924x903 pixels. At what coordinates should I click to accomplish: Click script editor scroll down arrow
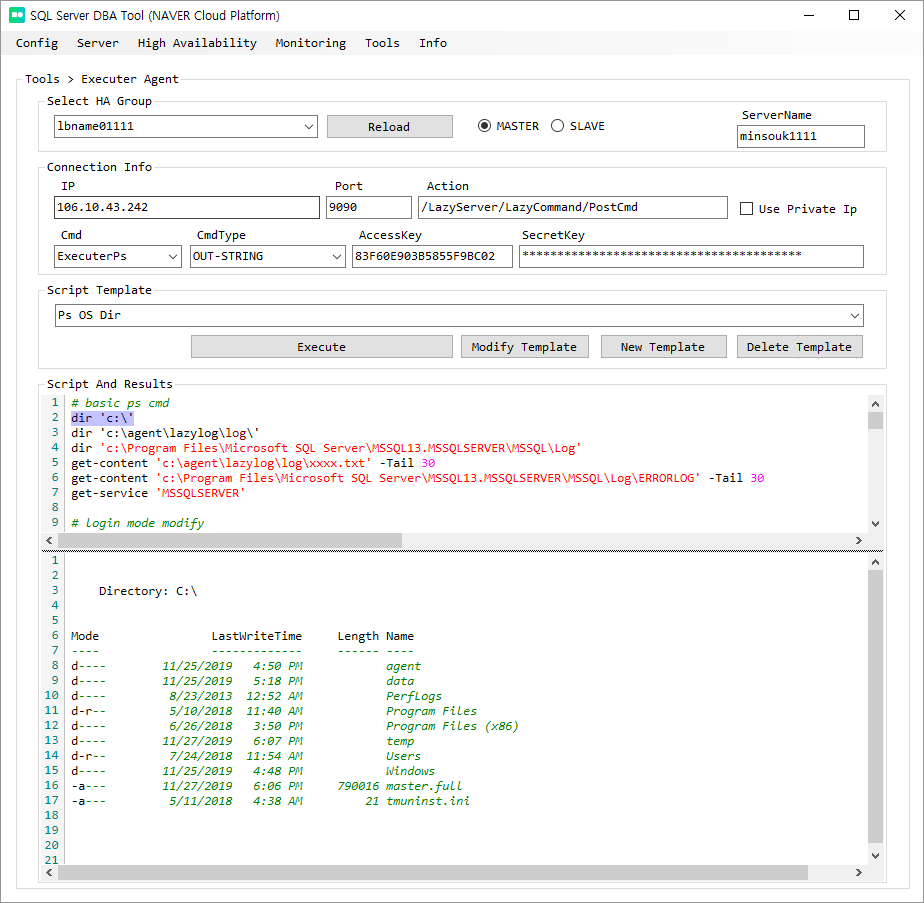click(875, 524)
